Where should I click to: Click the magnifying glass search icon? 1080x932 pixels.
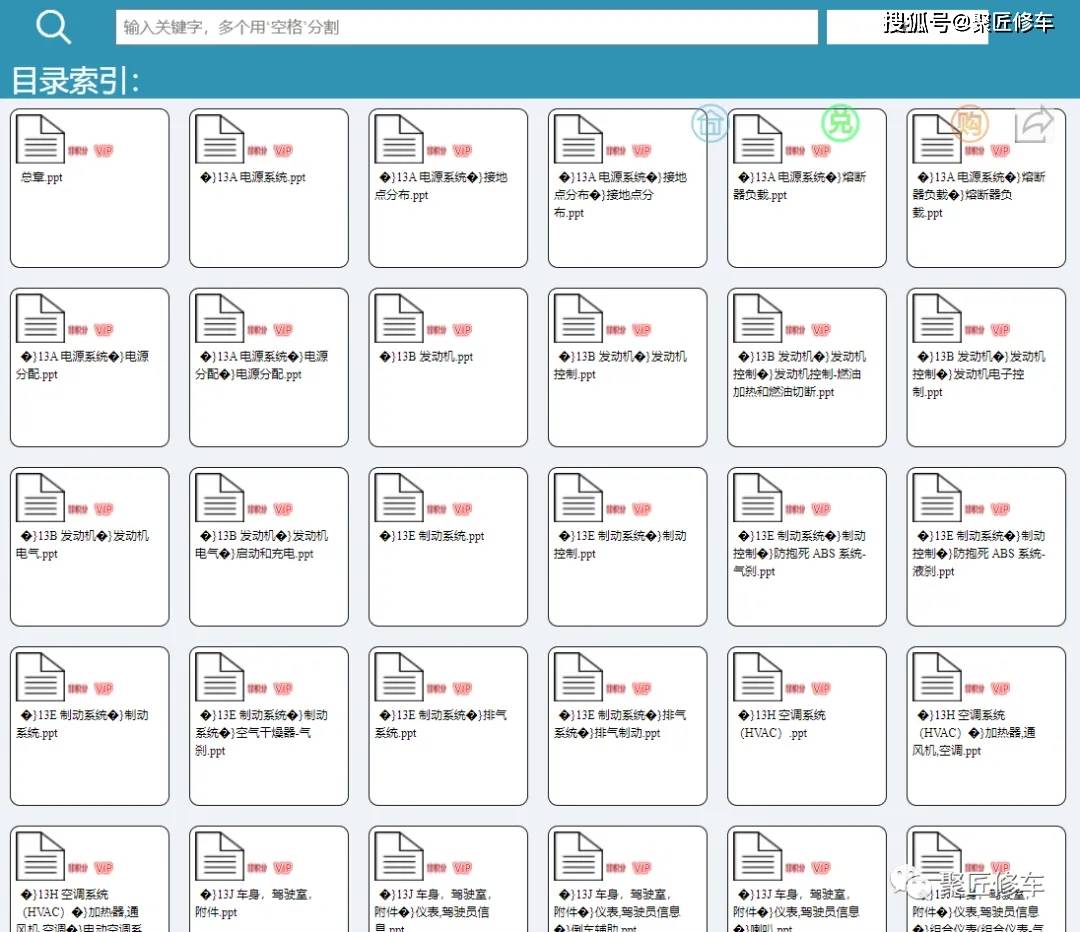pyautogui.click(x=53, y=28)
